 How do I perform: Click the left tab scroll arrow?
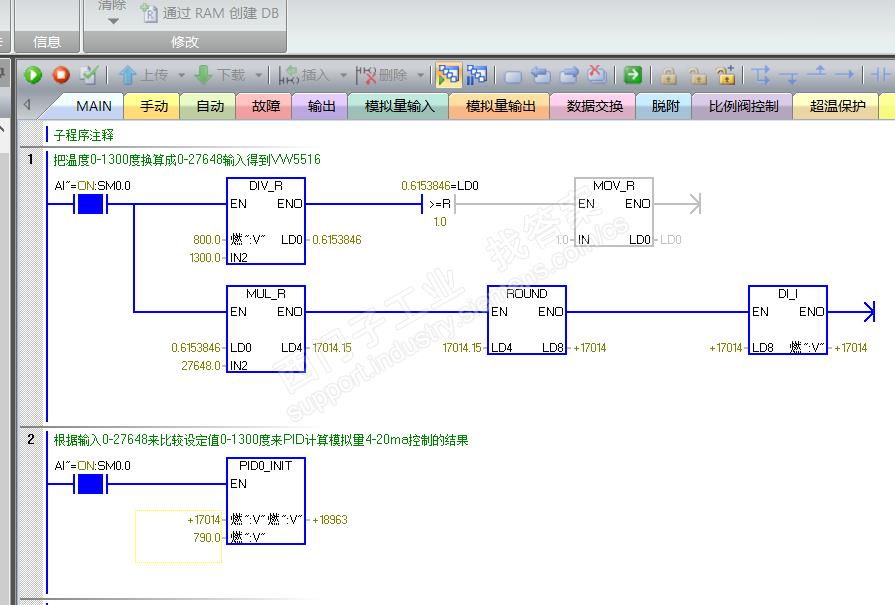27,105
